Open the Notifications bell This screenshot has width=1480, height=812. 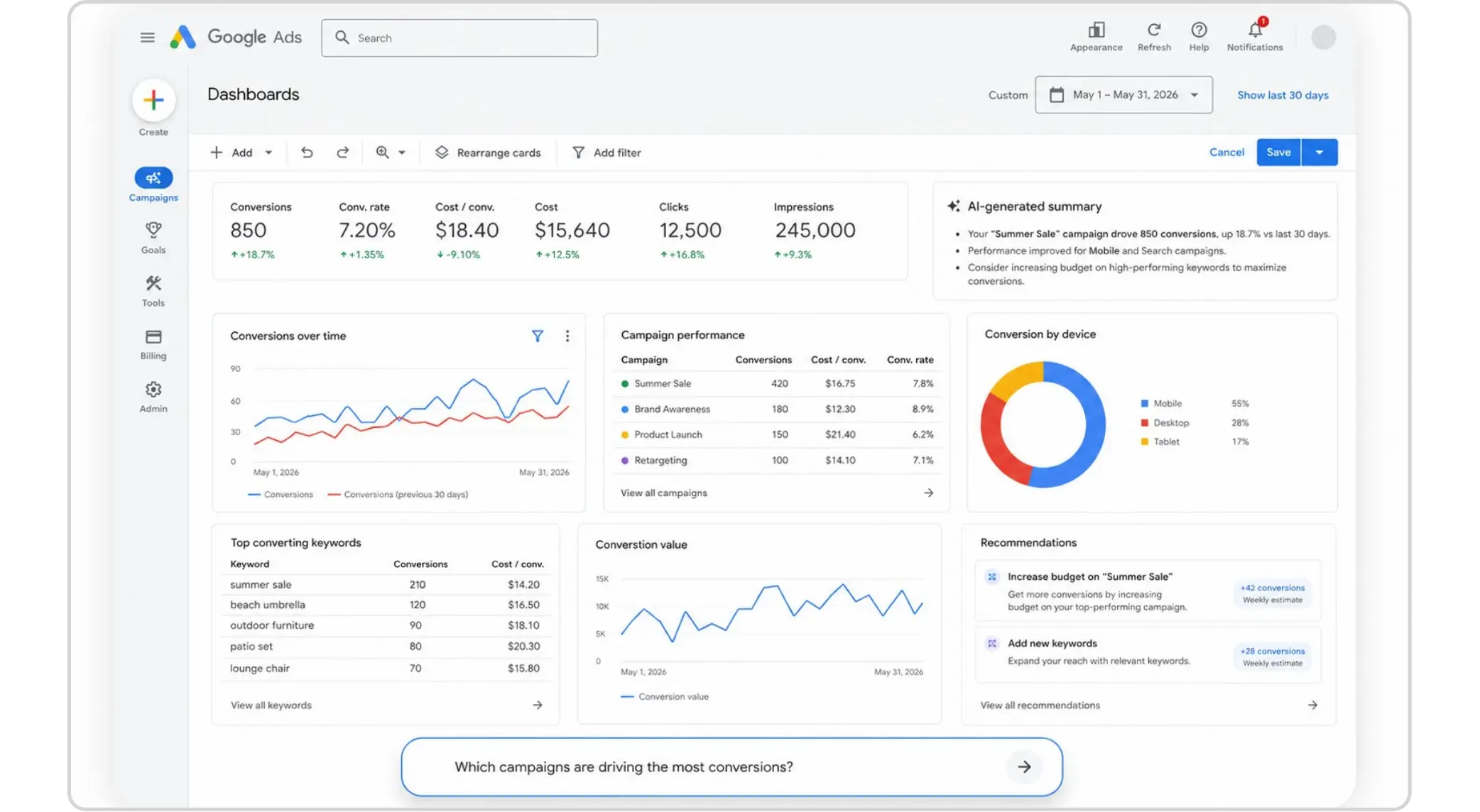(1255, 35)
